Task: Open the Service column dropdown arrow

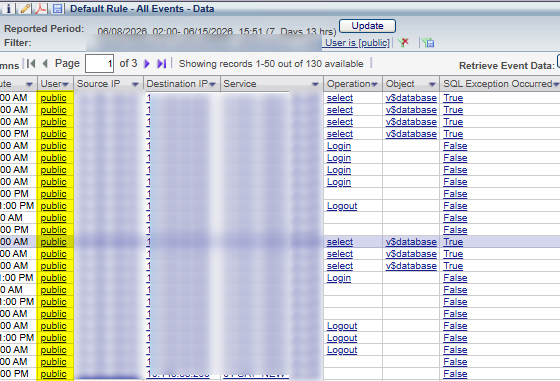Action: point(315,84)
